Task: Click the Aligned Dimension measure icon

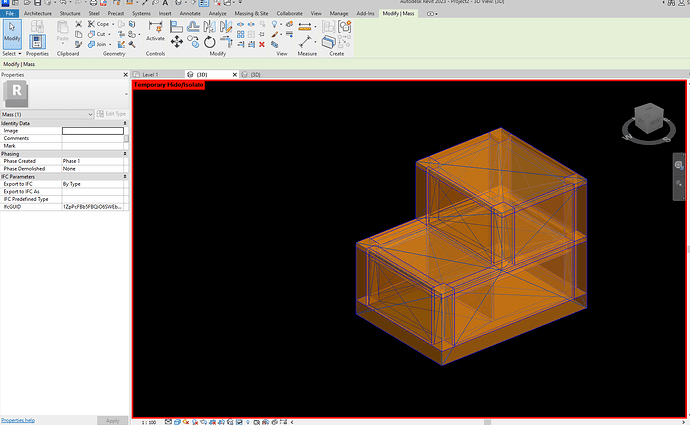Action: pos(305,27)
